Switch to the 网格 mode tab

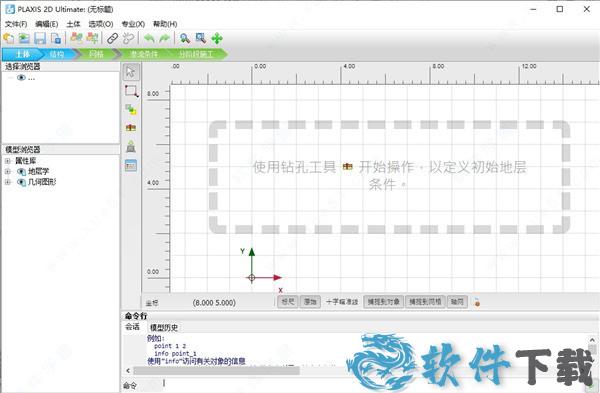[x=96, y=54]
